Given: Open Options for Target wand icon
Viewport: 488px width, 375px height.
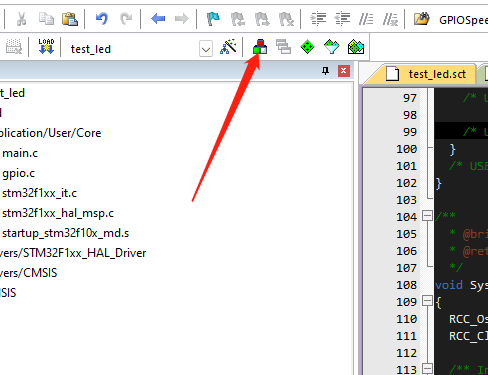Looking at the screenshot, I should [x=228, y=46].
